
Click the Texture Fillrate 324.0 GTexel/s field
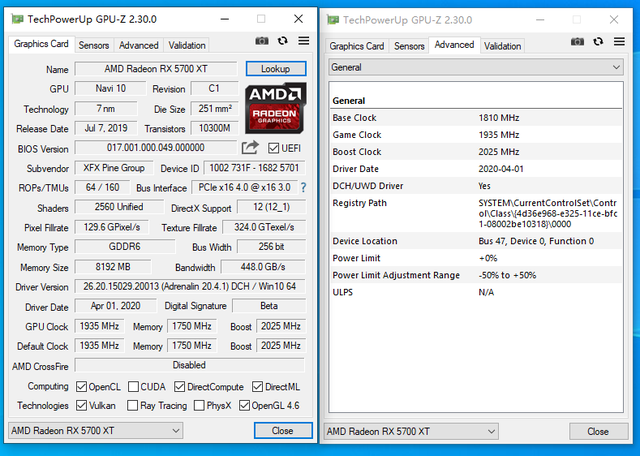tap(264, 227)
